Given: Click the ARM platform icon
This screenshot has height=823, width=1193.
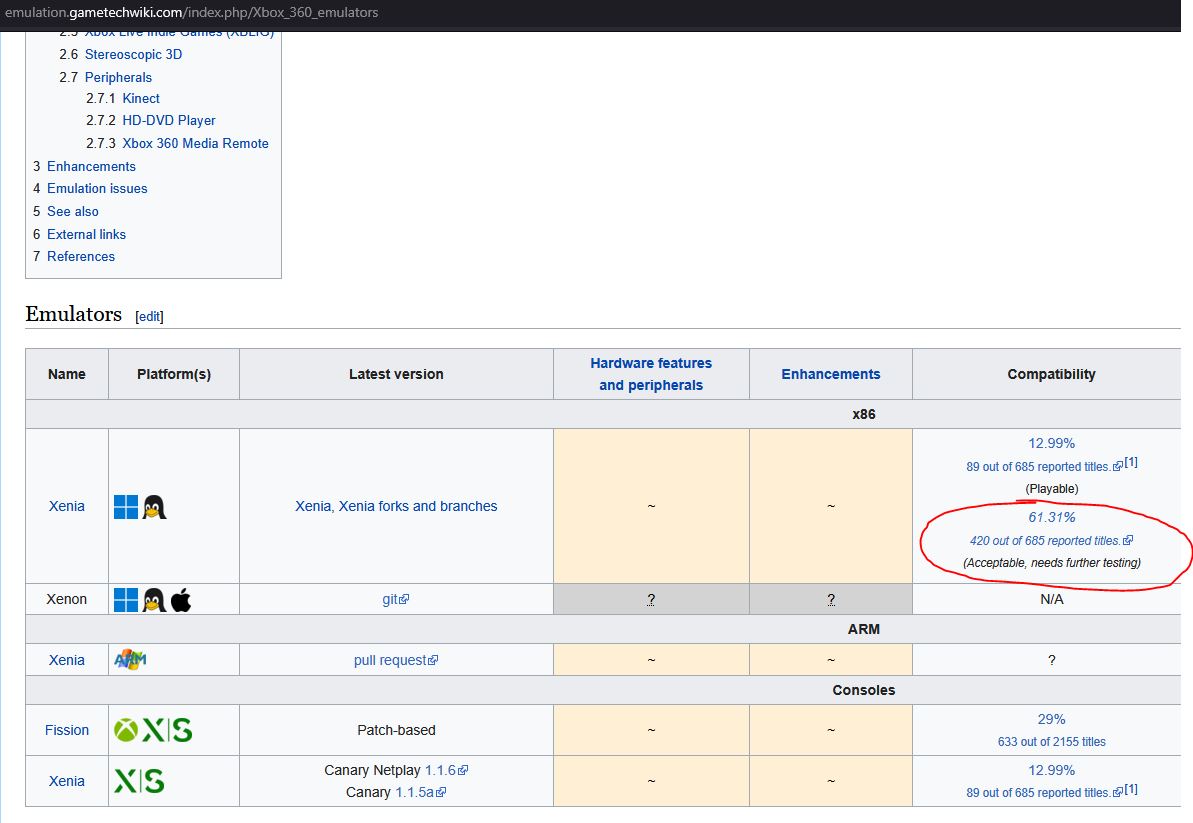Looking at the screenshot, I should (x=130, y=659).
